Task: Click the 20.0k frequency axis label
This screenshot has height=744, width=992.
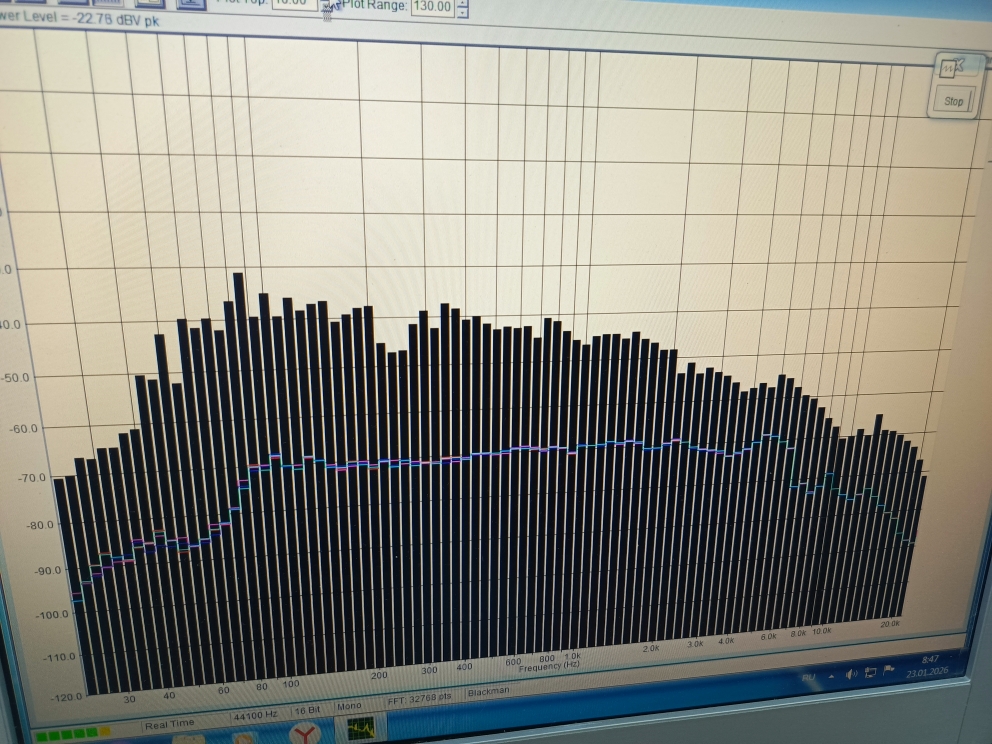Action: [890, 624]
